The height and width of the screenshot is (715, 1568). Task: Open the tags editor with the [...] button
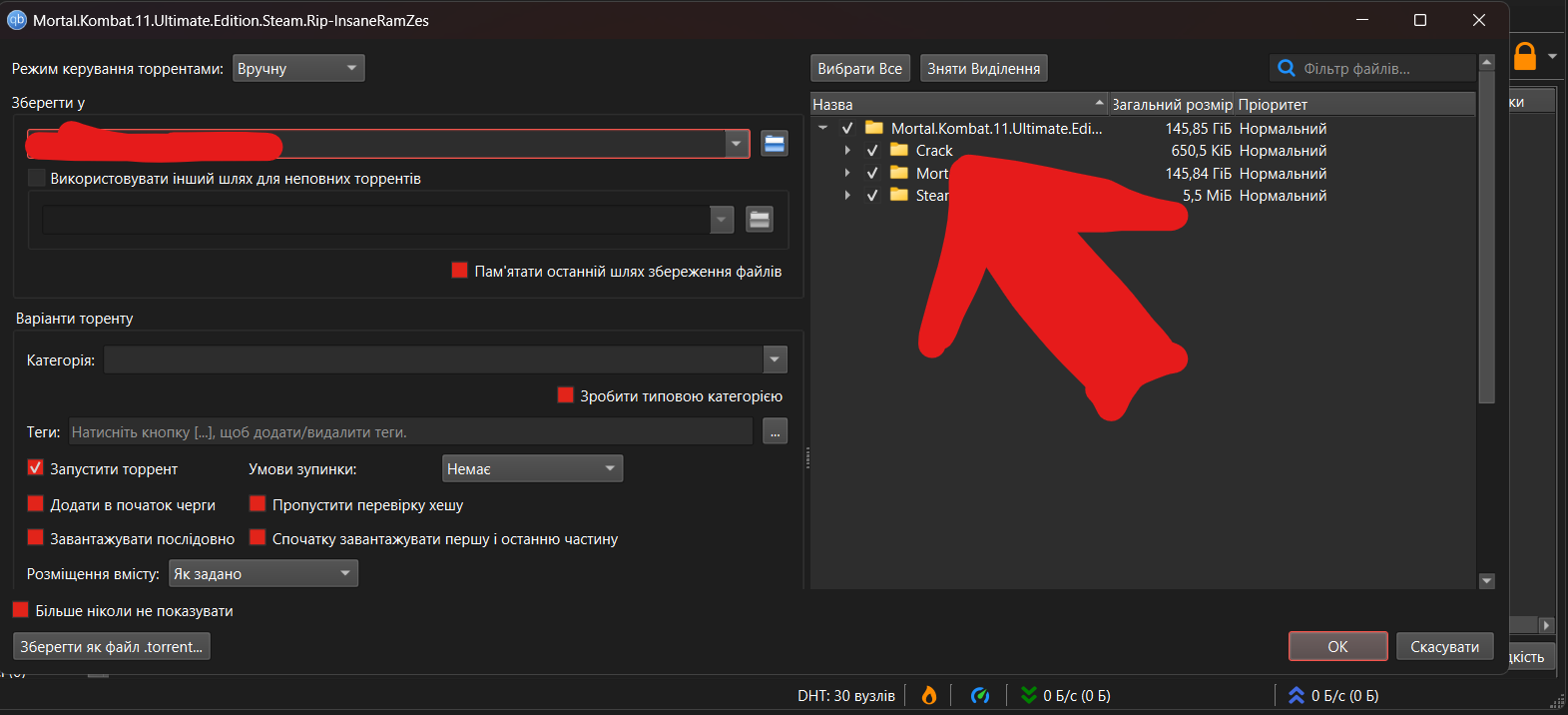tap(776, 431)
